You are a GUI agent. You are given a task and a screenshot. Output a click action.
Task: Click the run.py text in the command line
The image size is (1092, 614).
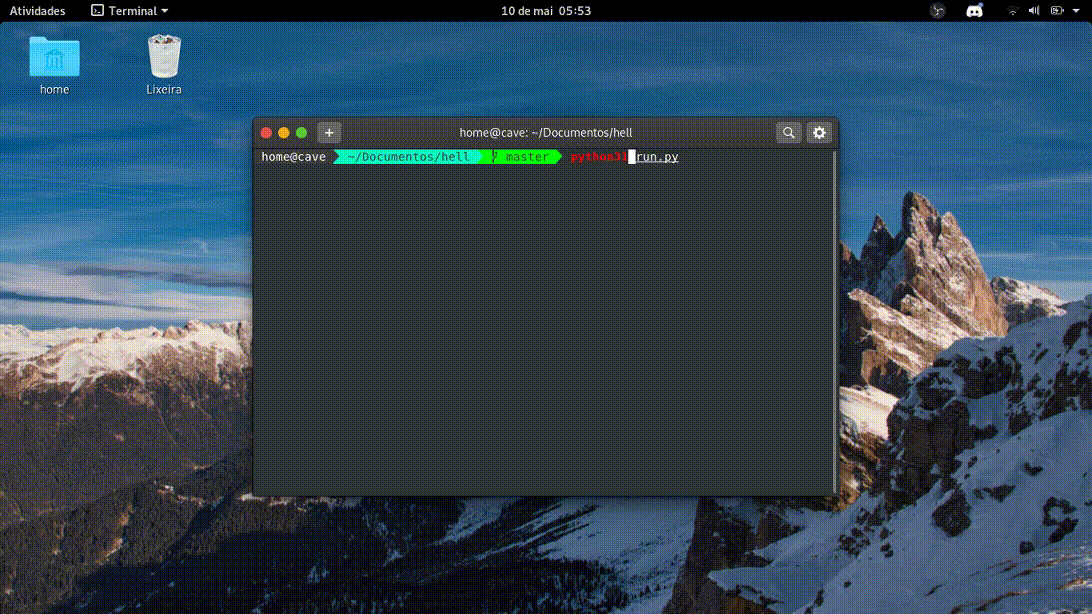tap(657, 157)
